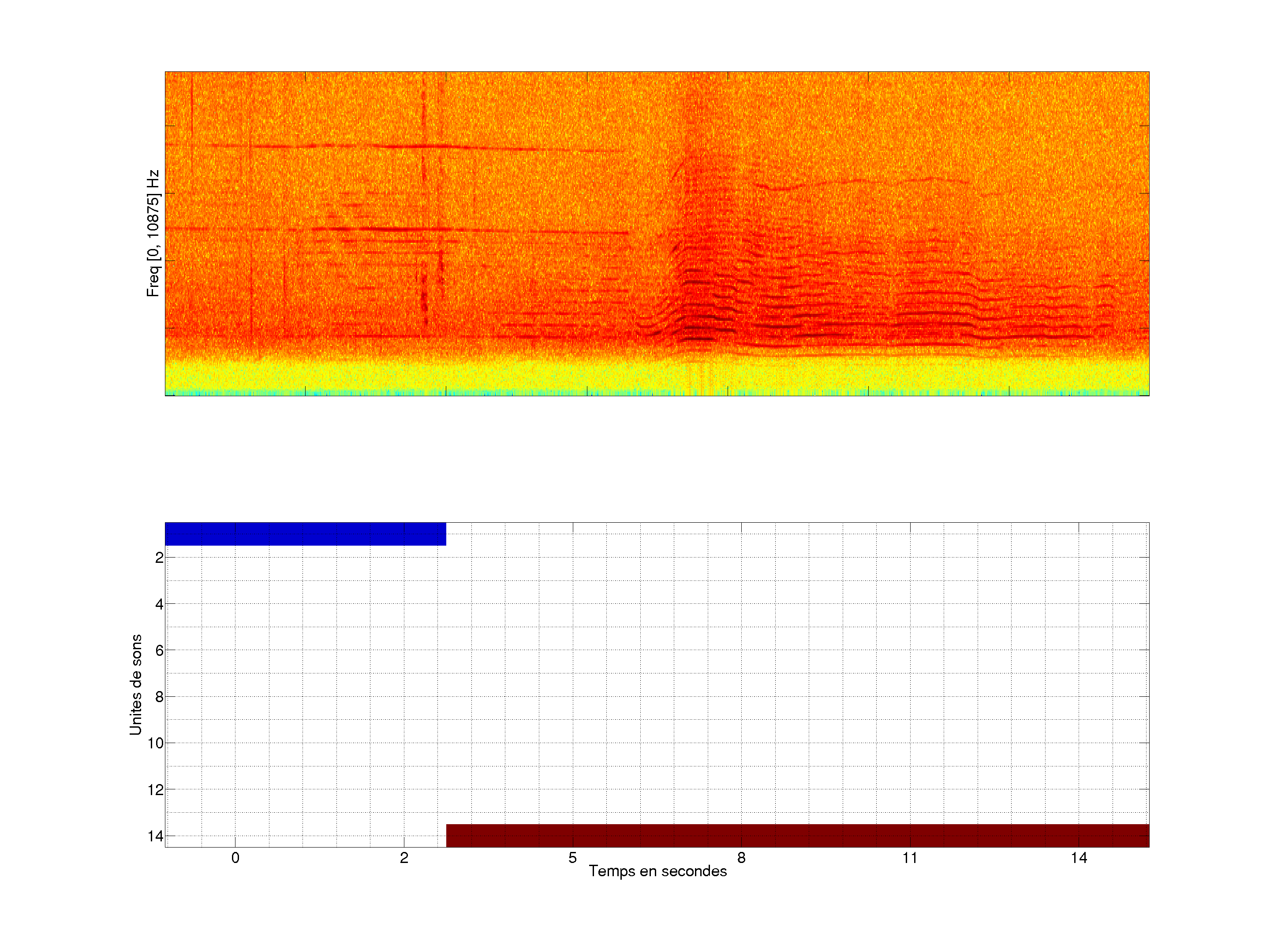Click the 'Temps en secondes' axis label

(x=657, y=871)
